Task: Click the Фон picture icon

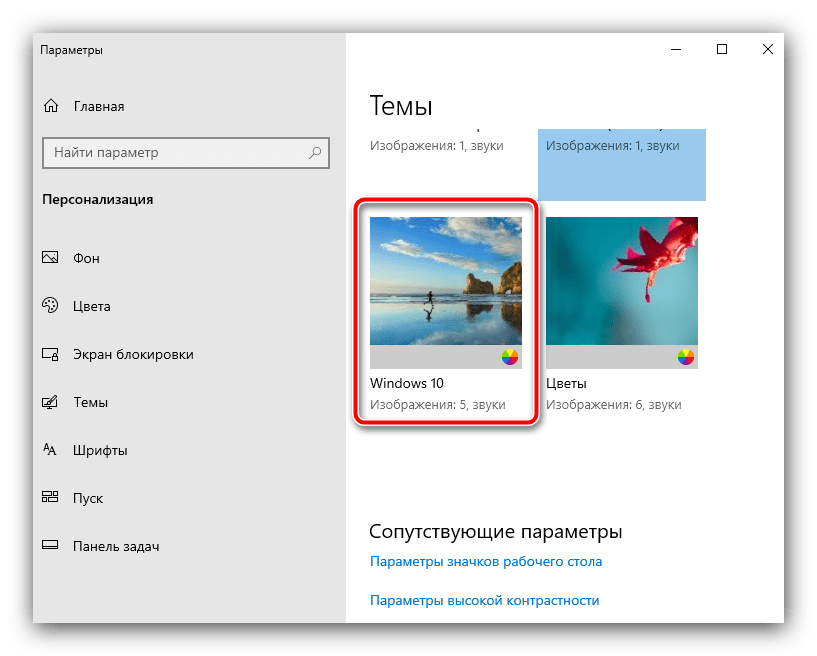Action: point(50,257)
